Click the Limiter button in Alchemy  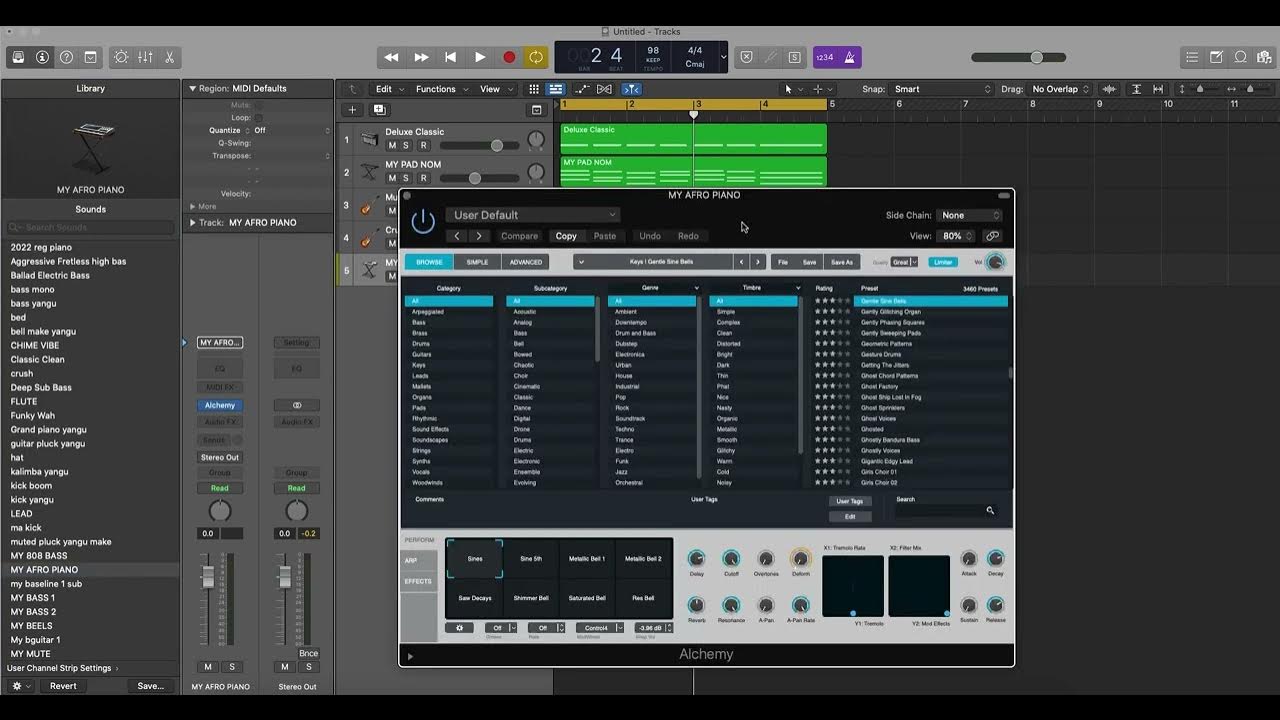tap(942, 262)
